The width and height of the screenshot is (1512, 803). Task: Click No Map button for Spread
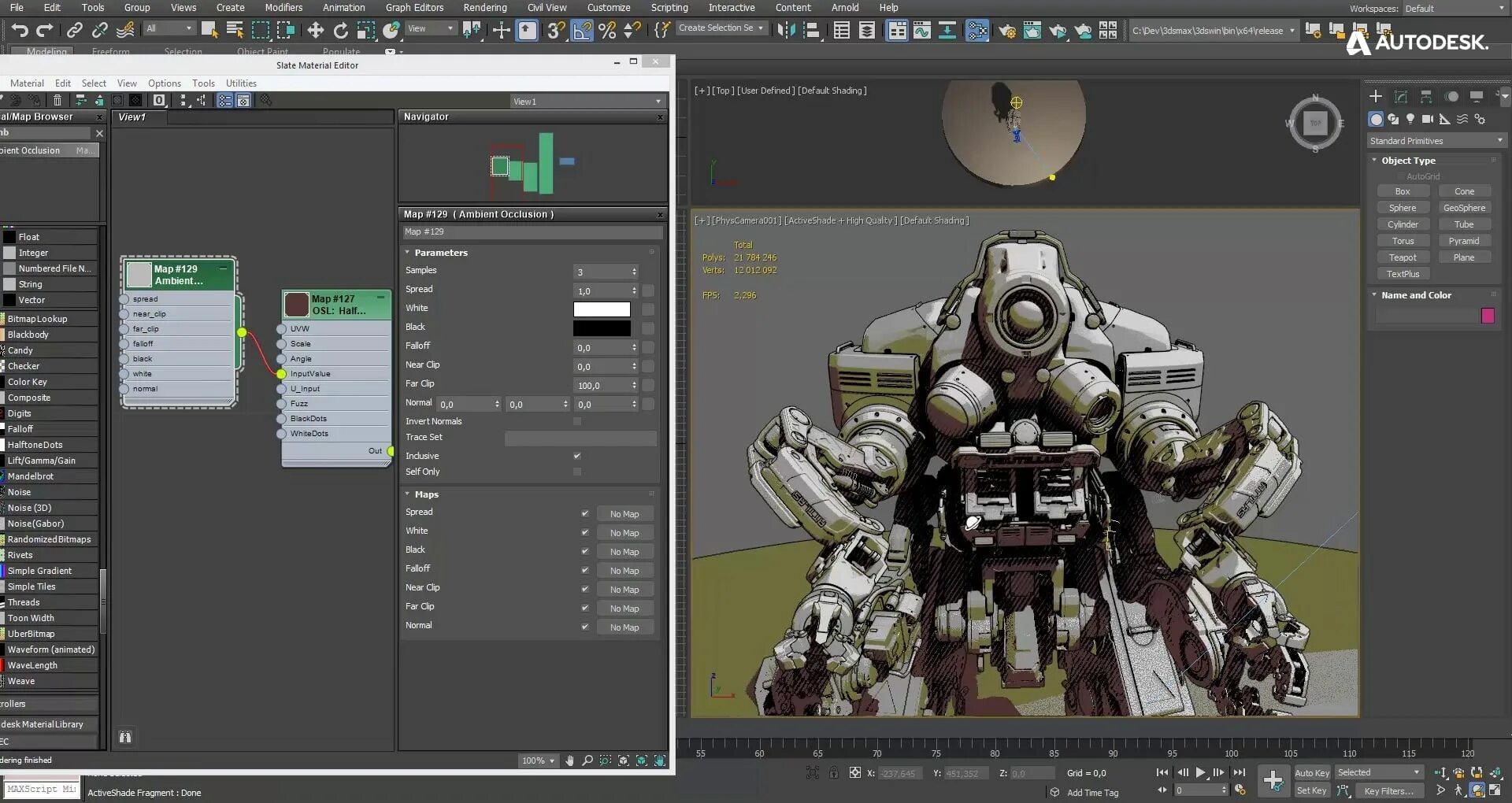pos(624,514)
